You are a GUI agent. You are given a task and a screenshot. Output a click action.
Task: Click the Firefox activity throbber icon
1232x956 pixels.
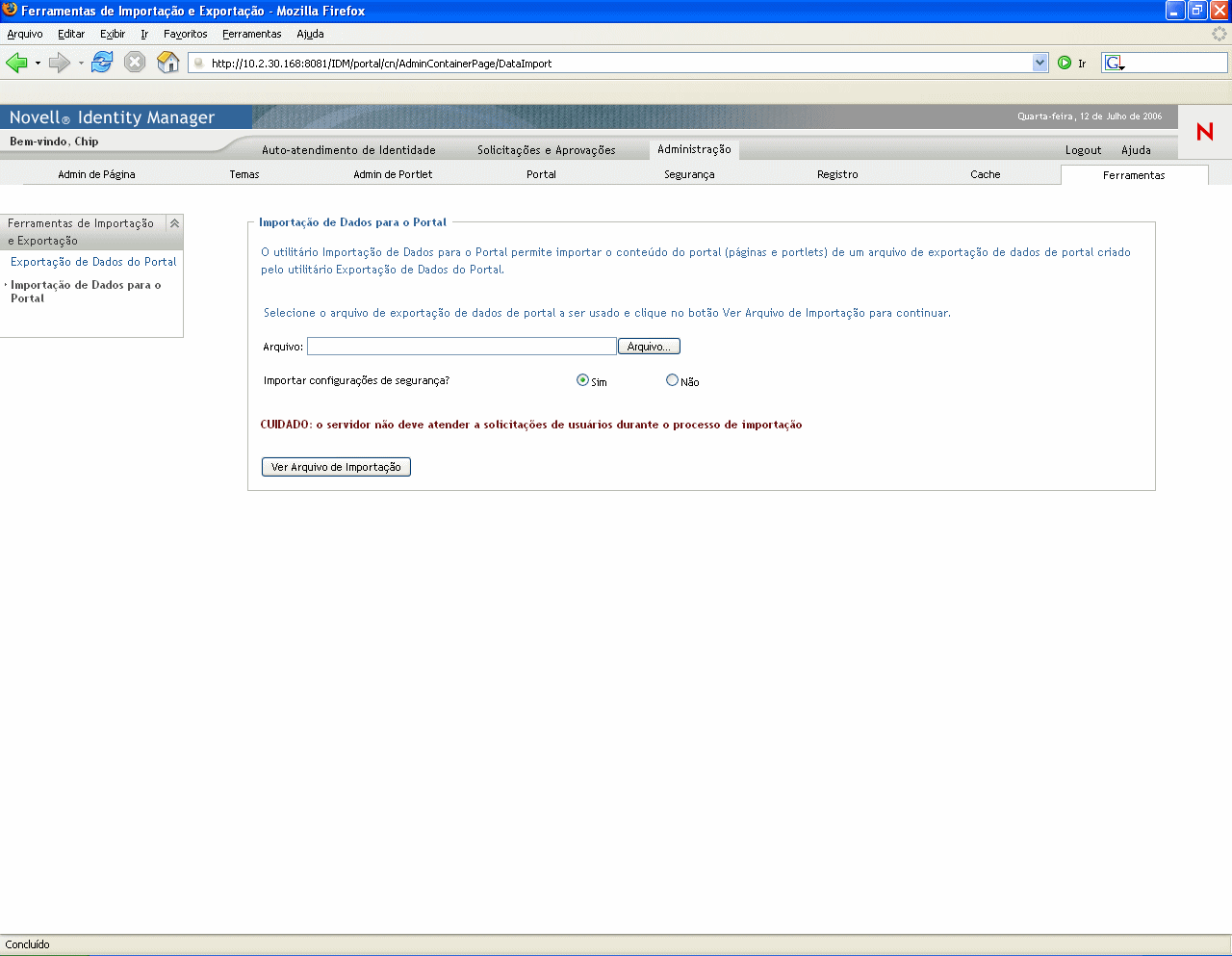point(1219,34)
